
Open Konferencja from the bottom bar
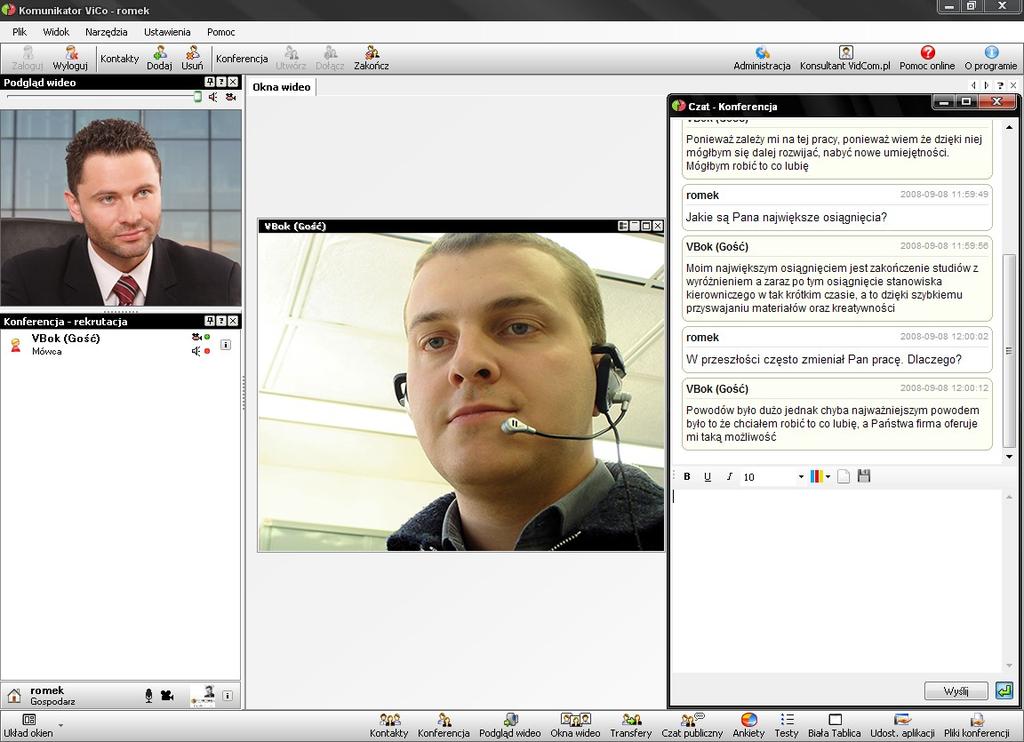point(444,726)
